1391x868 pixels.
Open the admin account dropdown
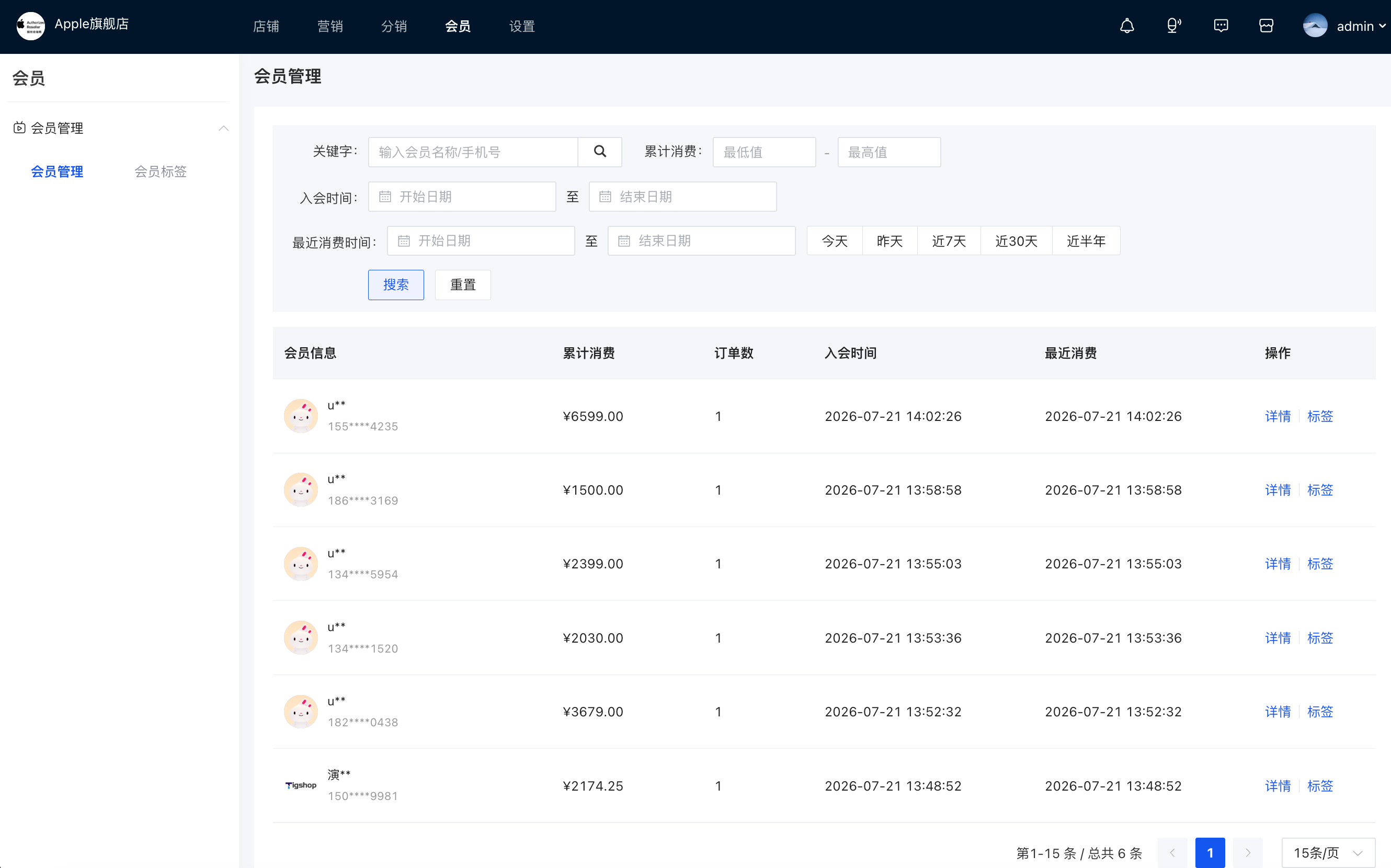[x=1361, y=26]
